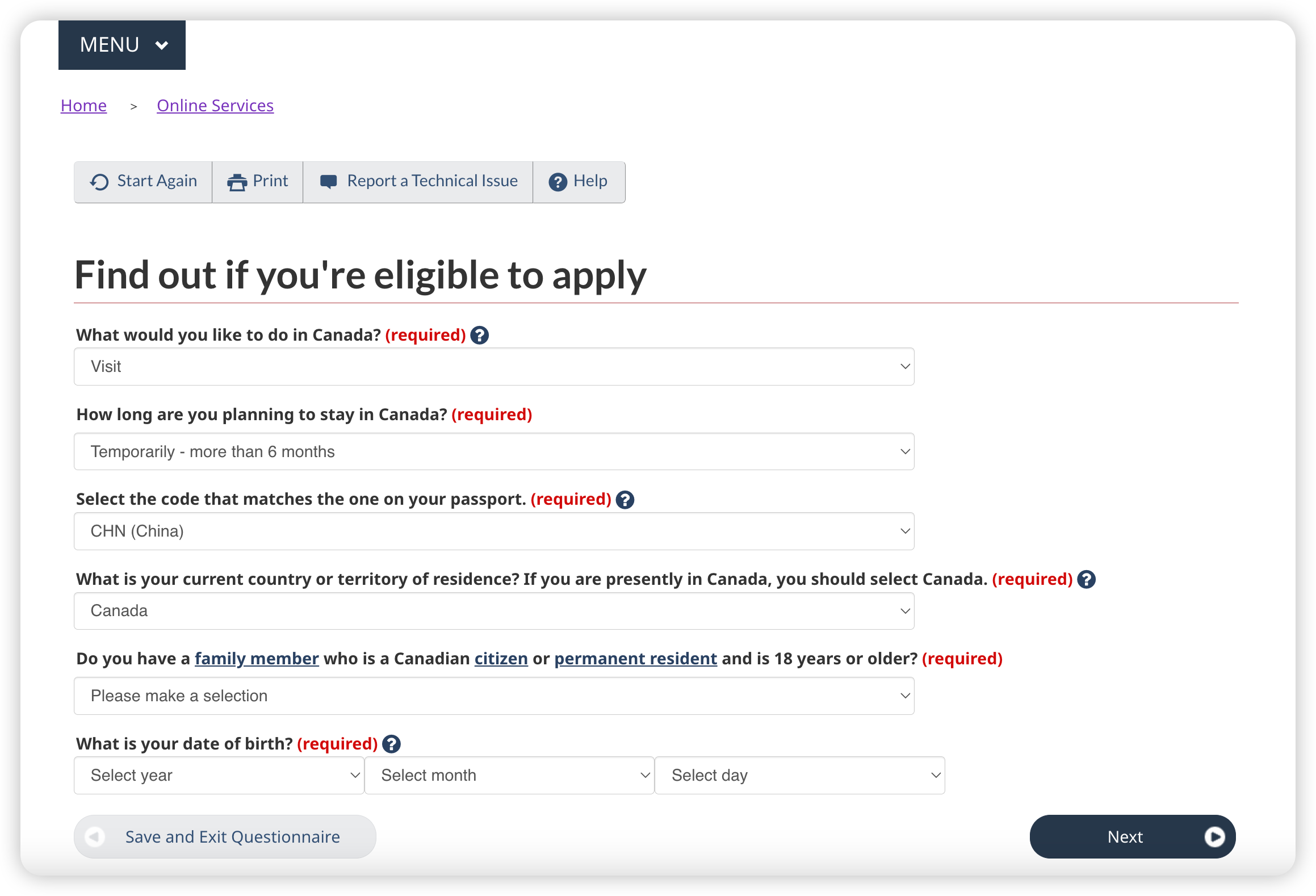This screenshot has width=1316, height=896.
Task: Follow the 'permanent resident' link
Action: 636,659
